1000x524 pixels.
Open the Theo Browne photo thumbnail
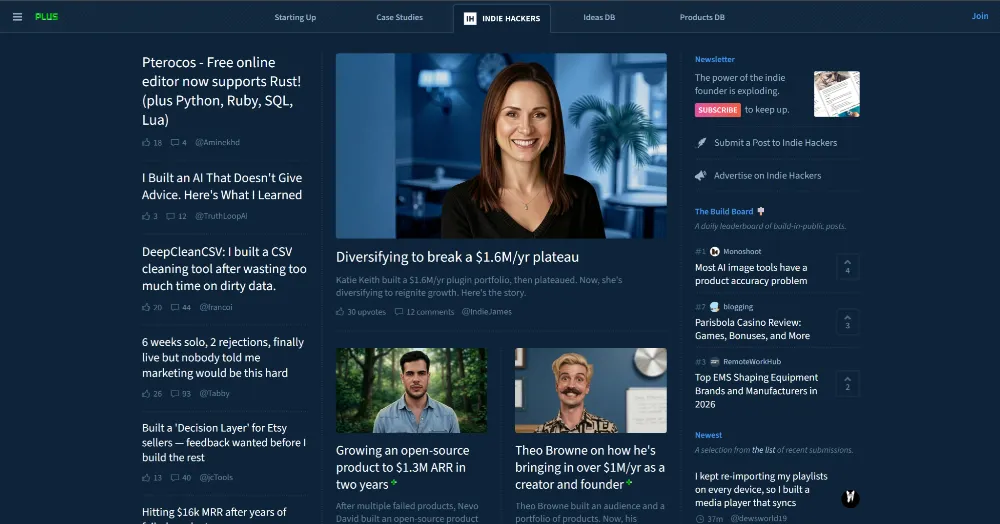pyautogui.click(x=591, y=390)
